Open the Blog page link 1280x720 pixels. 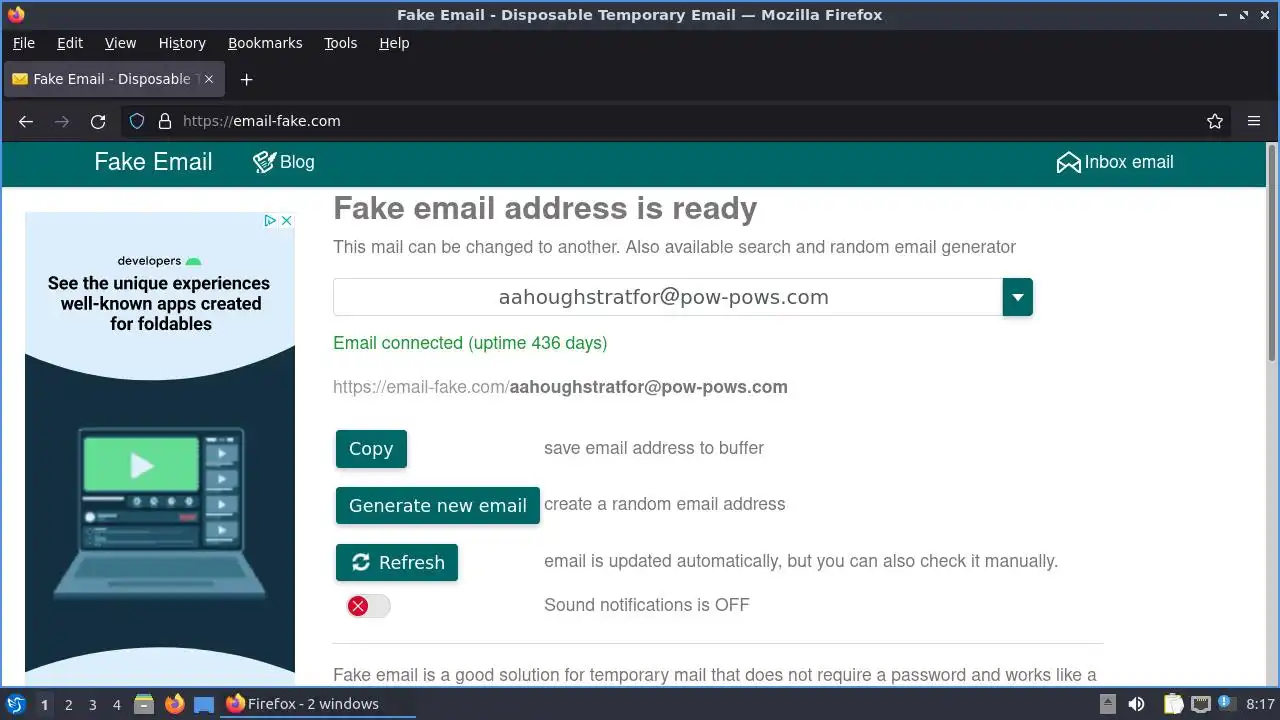click(x=284, y=162)
